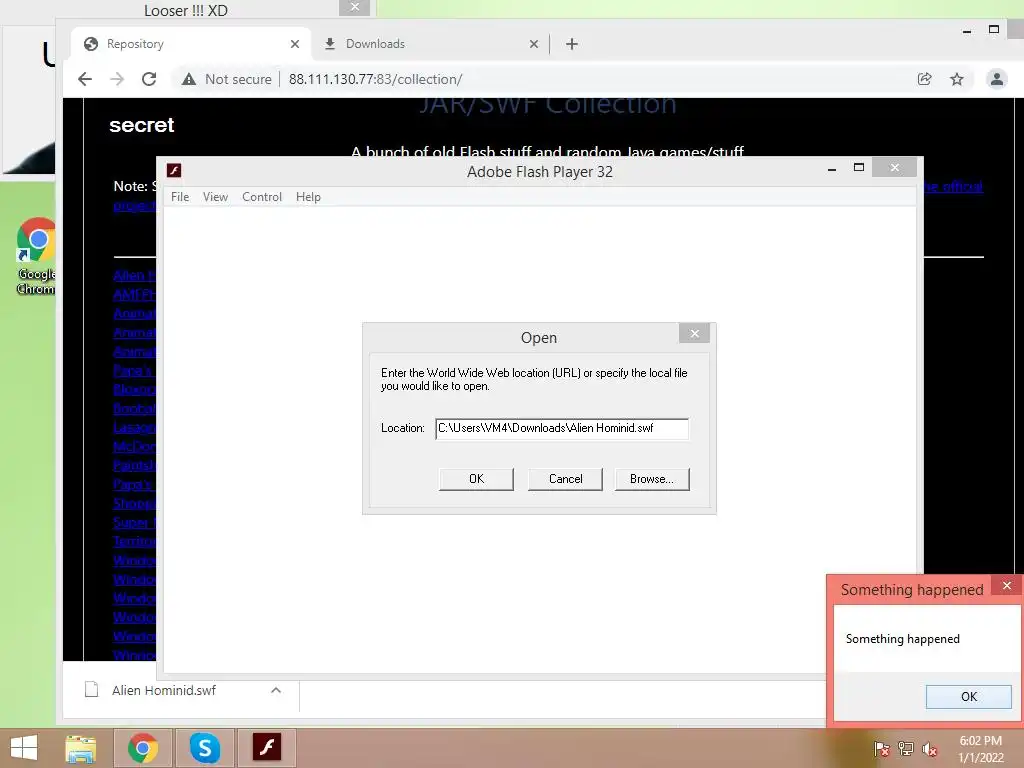Click the Location path input field

pos(562,428)
